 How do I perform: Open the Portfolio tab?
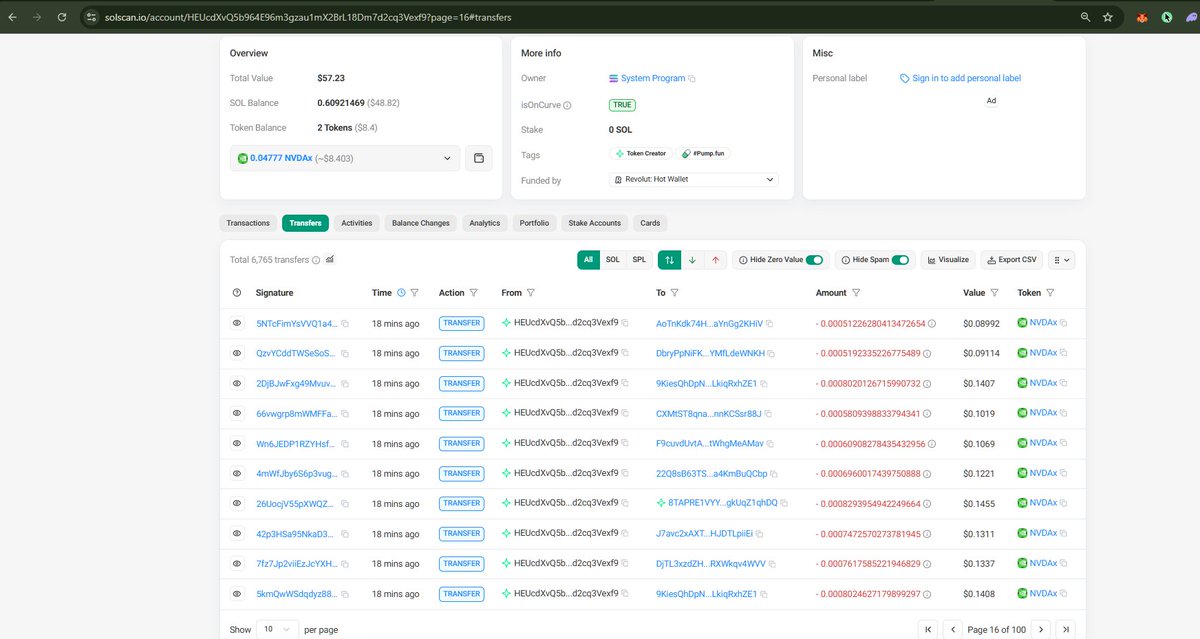pos(534,223)
